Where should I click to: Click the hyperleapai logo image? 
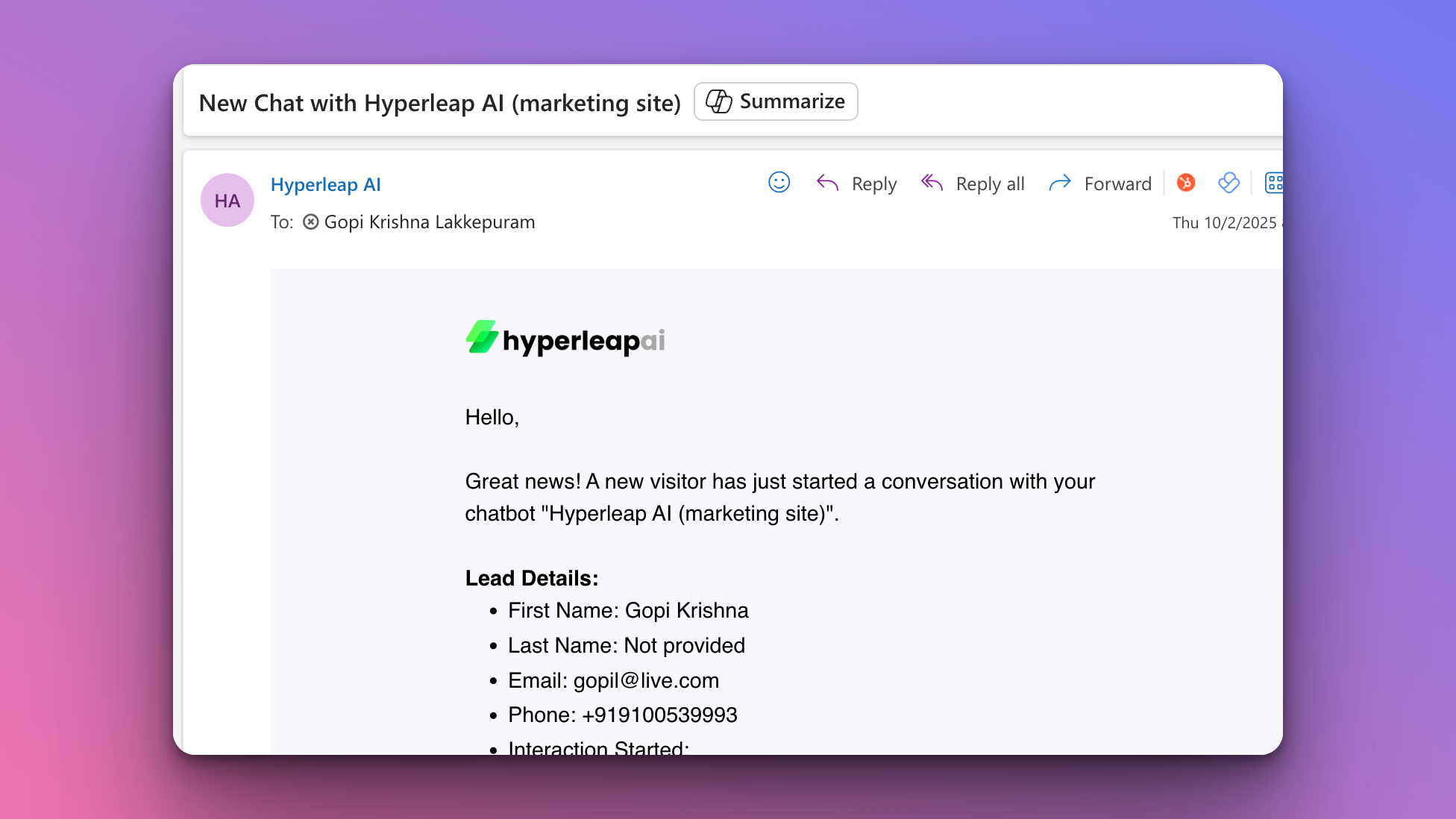565,339
